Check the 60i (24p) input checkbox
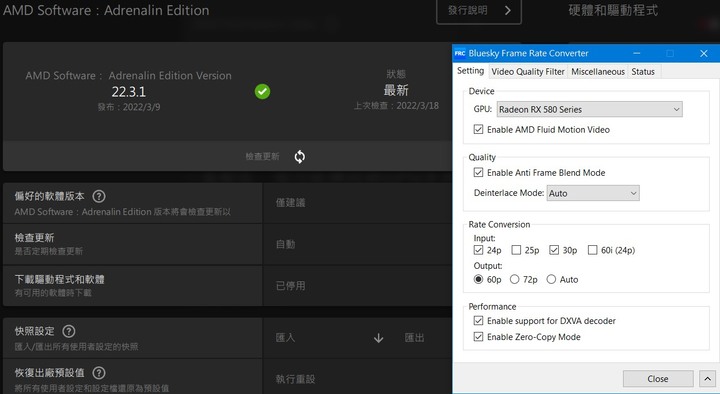Viewport: 720px width, 394px height. pyautogui.click(x=593, y=250)
